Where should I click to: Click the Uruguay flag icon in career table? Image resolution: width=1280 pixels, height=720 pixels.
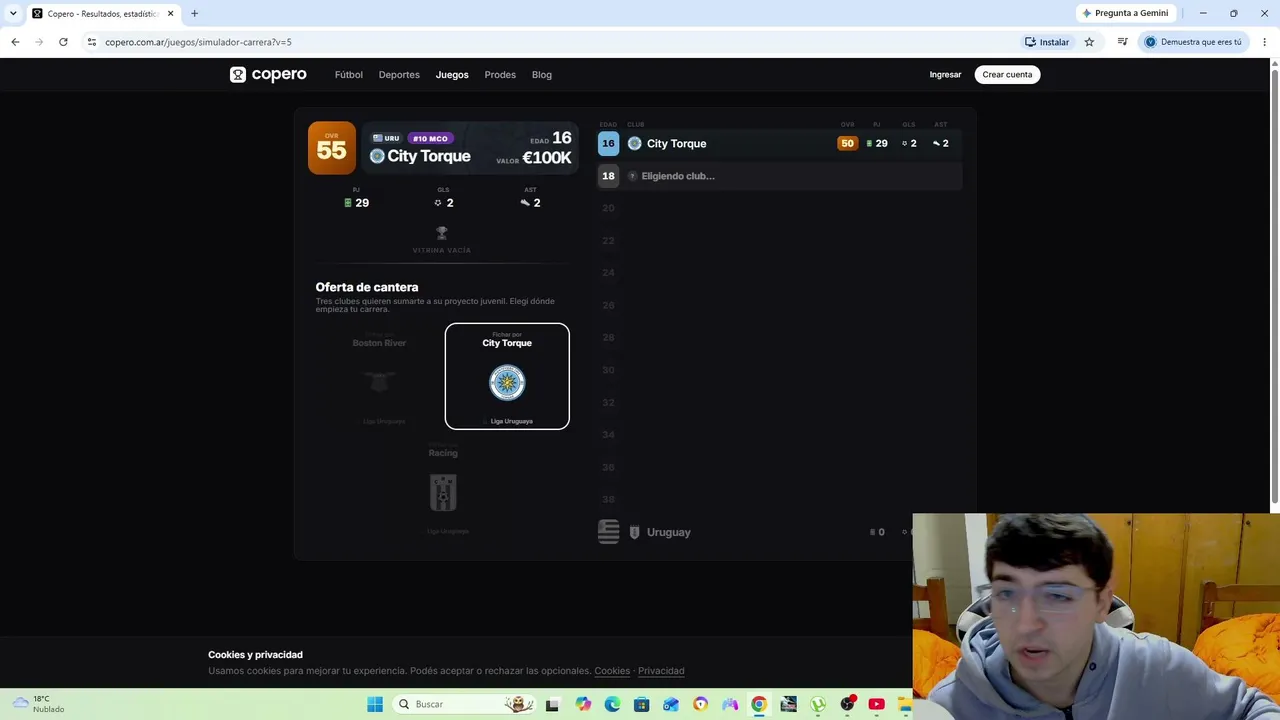(608, 532)
